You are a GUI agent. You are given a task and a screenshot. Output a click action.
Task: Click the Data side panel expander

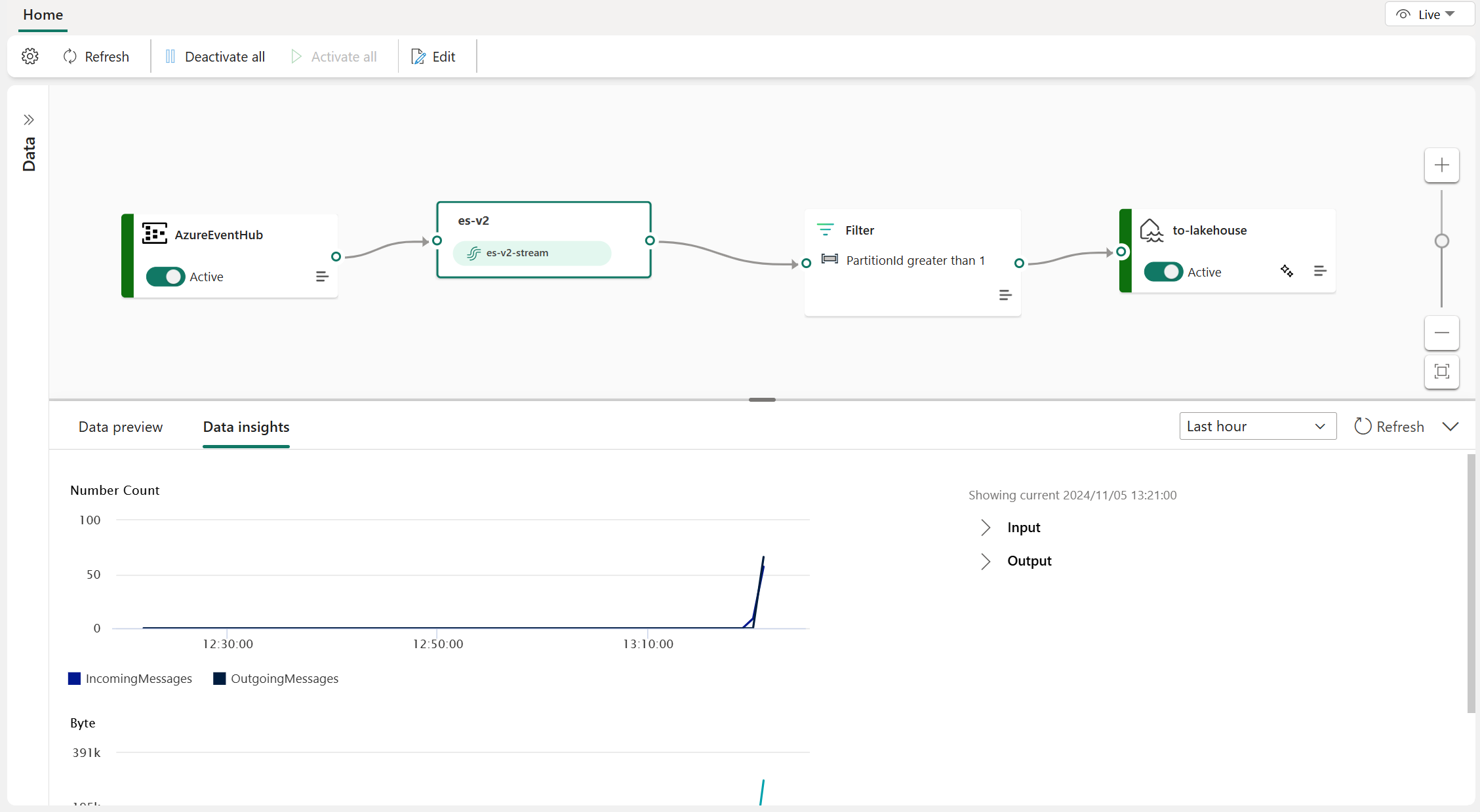(x=28, y=120)
